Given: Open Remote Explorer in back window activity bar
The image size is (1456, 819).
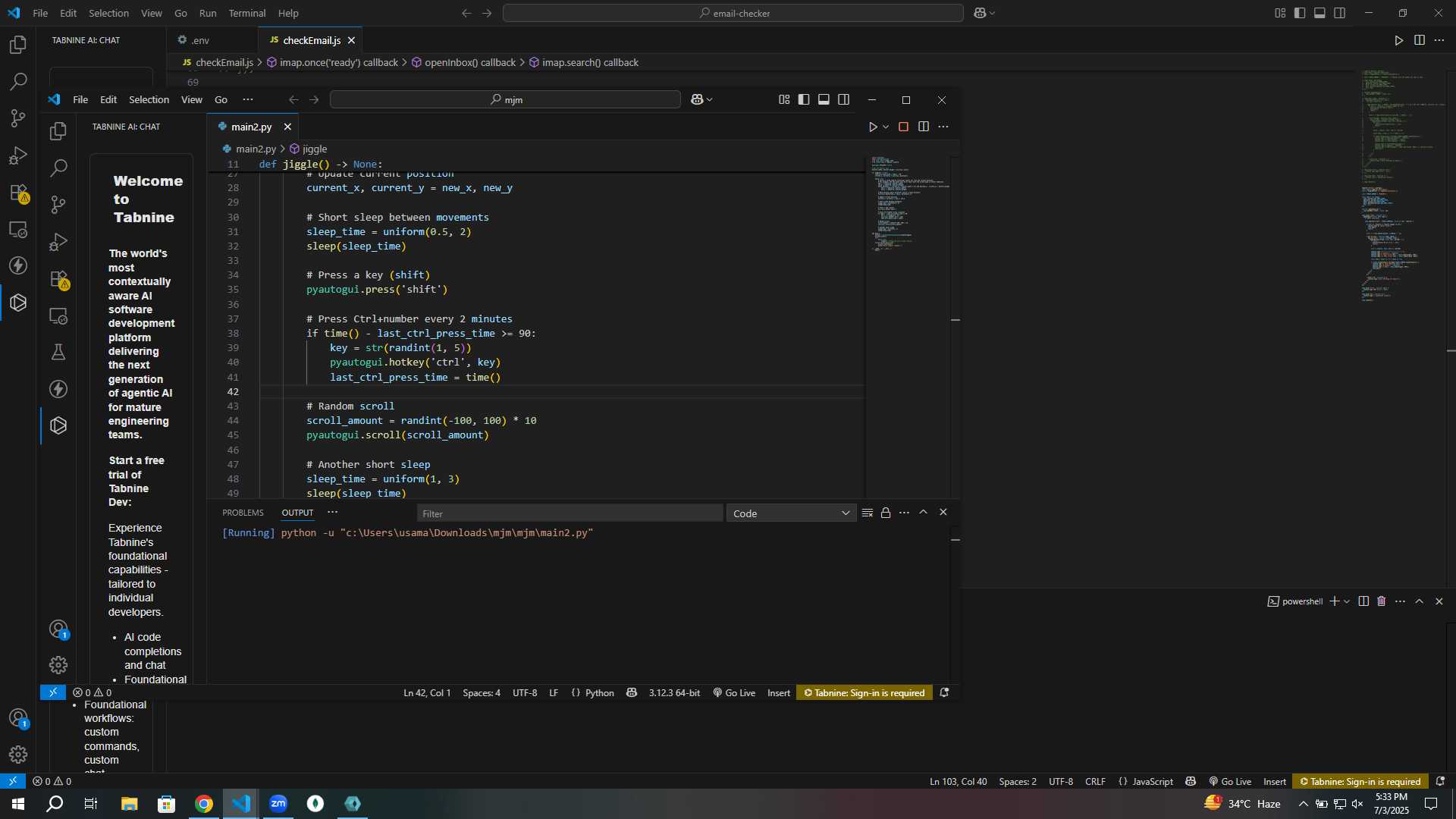Looking at the screenshot, I should point(18,229).
